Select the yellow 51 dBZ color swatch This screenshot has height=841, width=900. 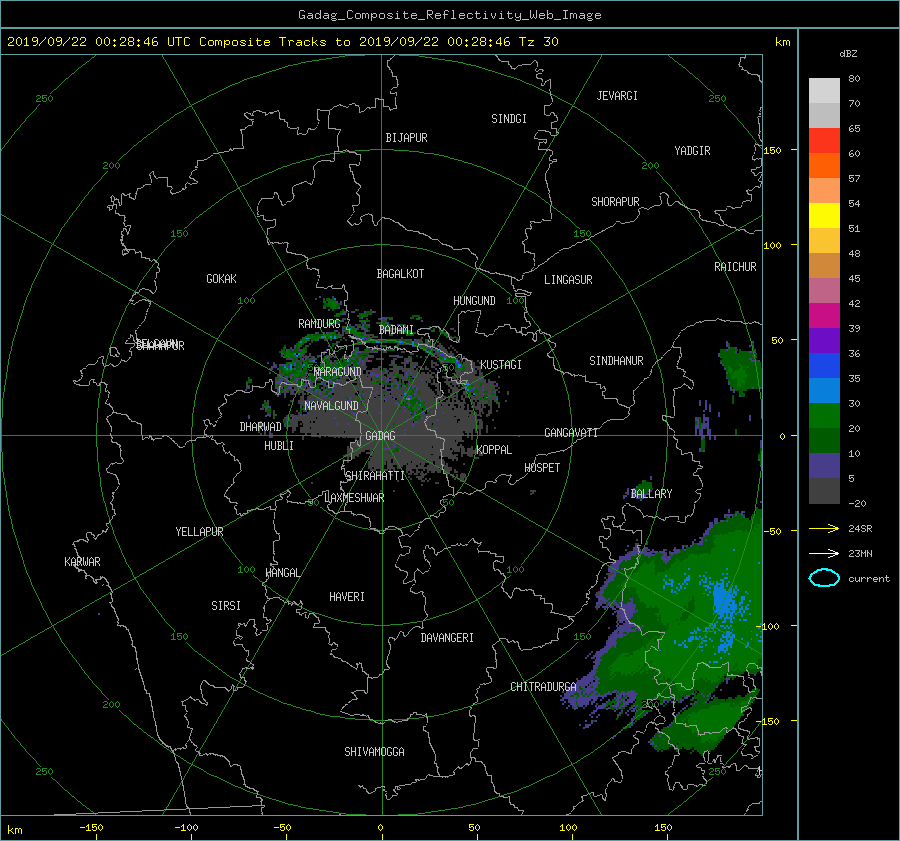tap(824, 215)
